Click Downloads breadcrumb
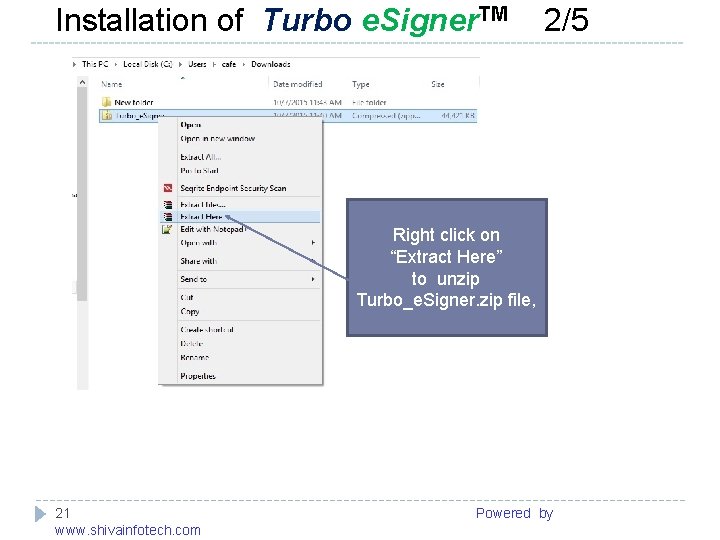720x540 pixels. 271,64
